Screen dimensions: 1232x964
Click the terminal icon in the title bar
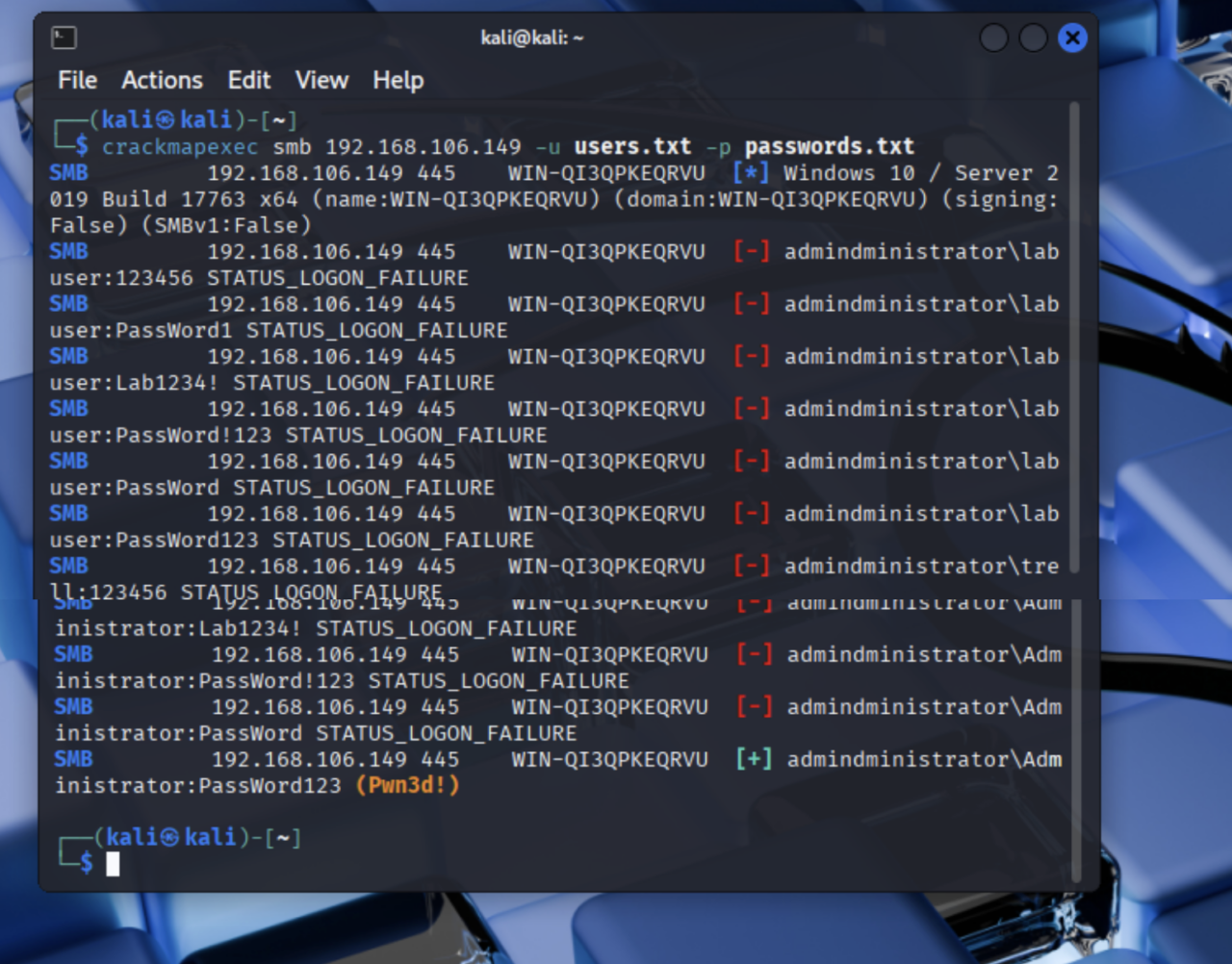tap(64, 38)
